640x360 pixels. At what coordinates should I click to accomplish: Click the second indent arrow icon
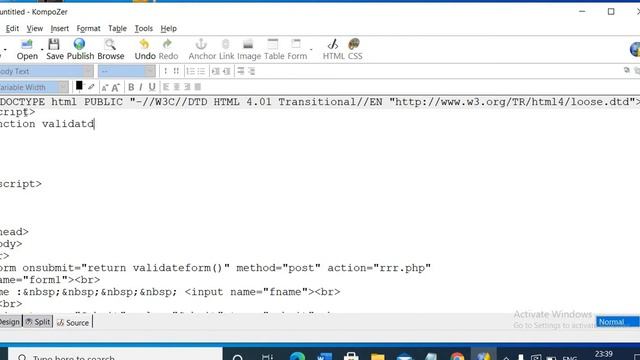pos(227,71)
